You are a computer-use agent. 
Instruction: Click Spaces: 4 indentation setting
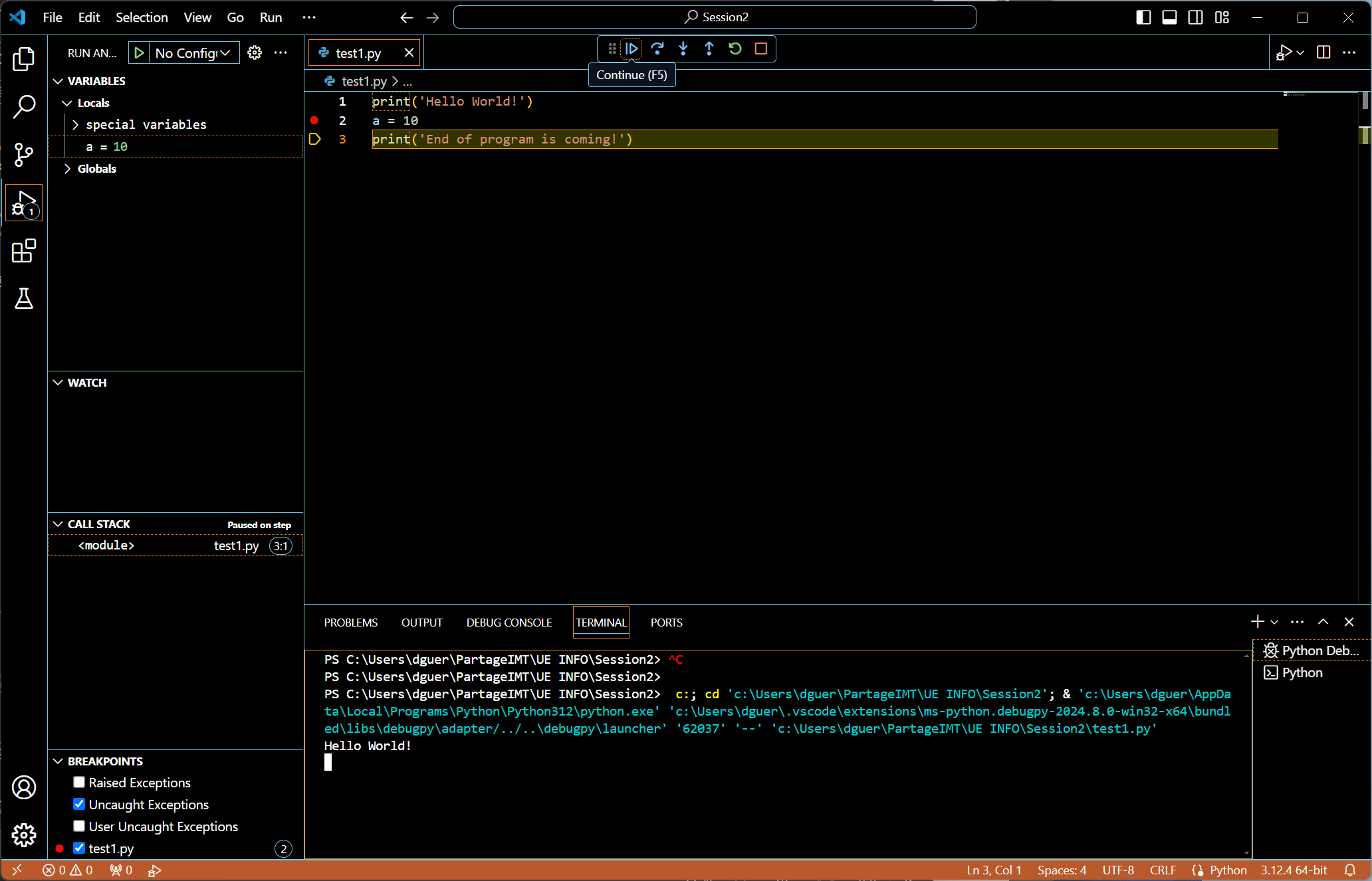coord(1062,870)
